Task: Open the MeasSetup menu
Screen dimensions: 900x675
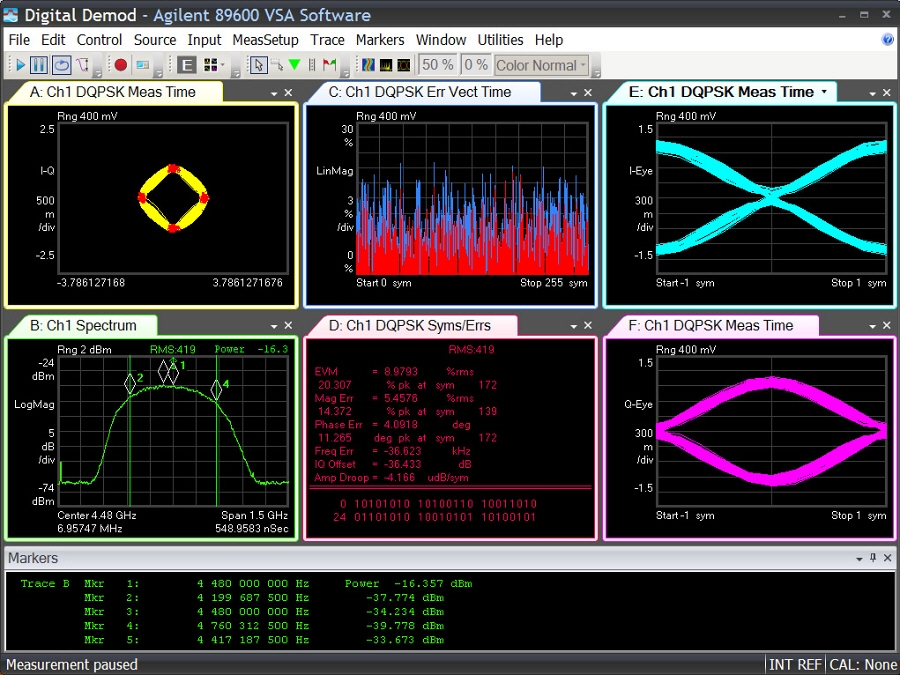Action: click(265, 40)
